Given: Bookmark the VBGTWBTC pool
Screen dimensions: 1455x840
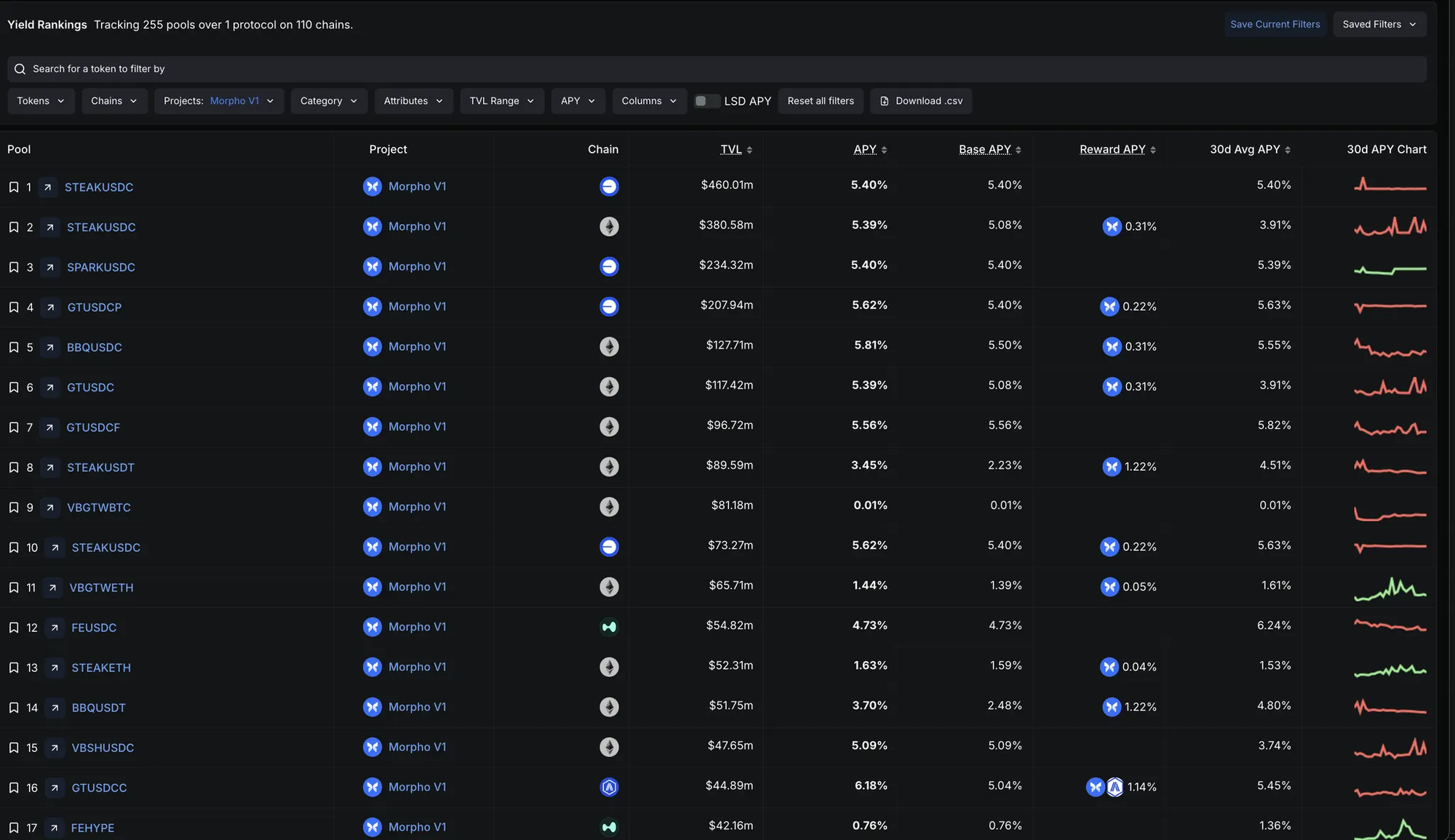Looking at the screenshot, I should click(14, 507).
